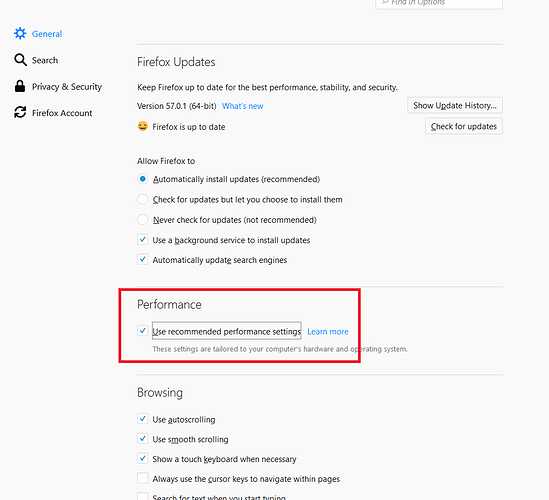Click the General gear icon
The image size is (549, 500).
20,34
